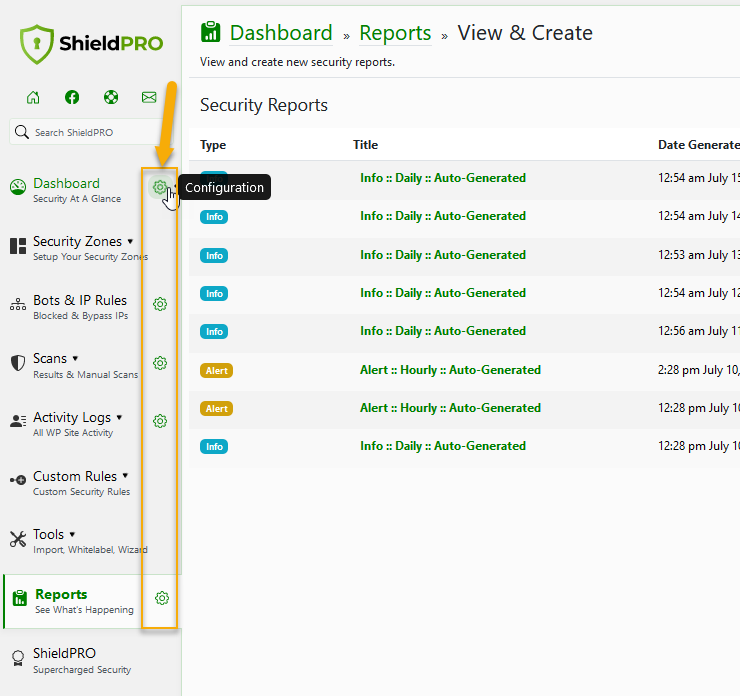Viewport: 740px width, 696px height.
Task: Open Reports configuration gear
Action: [162, 598]
